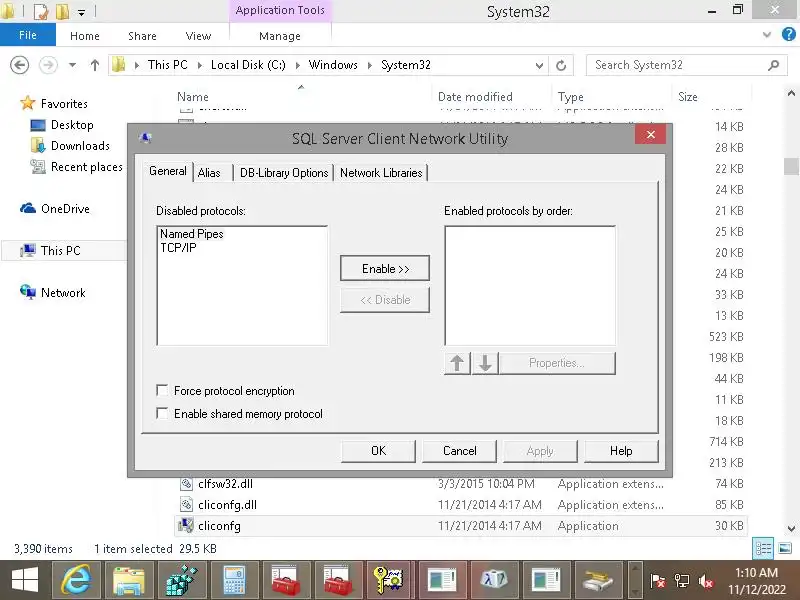Open File Explorer from the taskbar
800x600 pixels.
click(129, 581)
